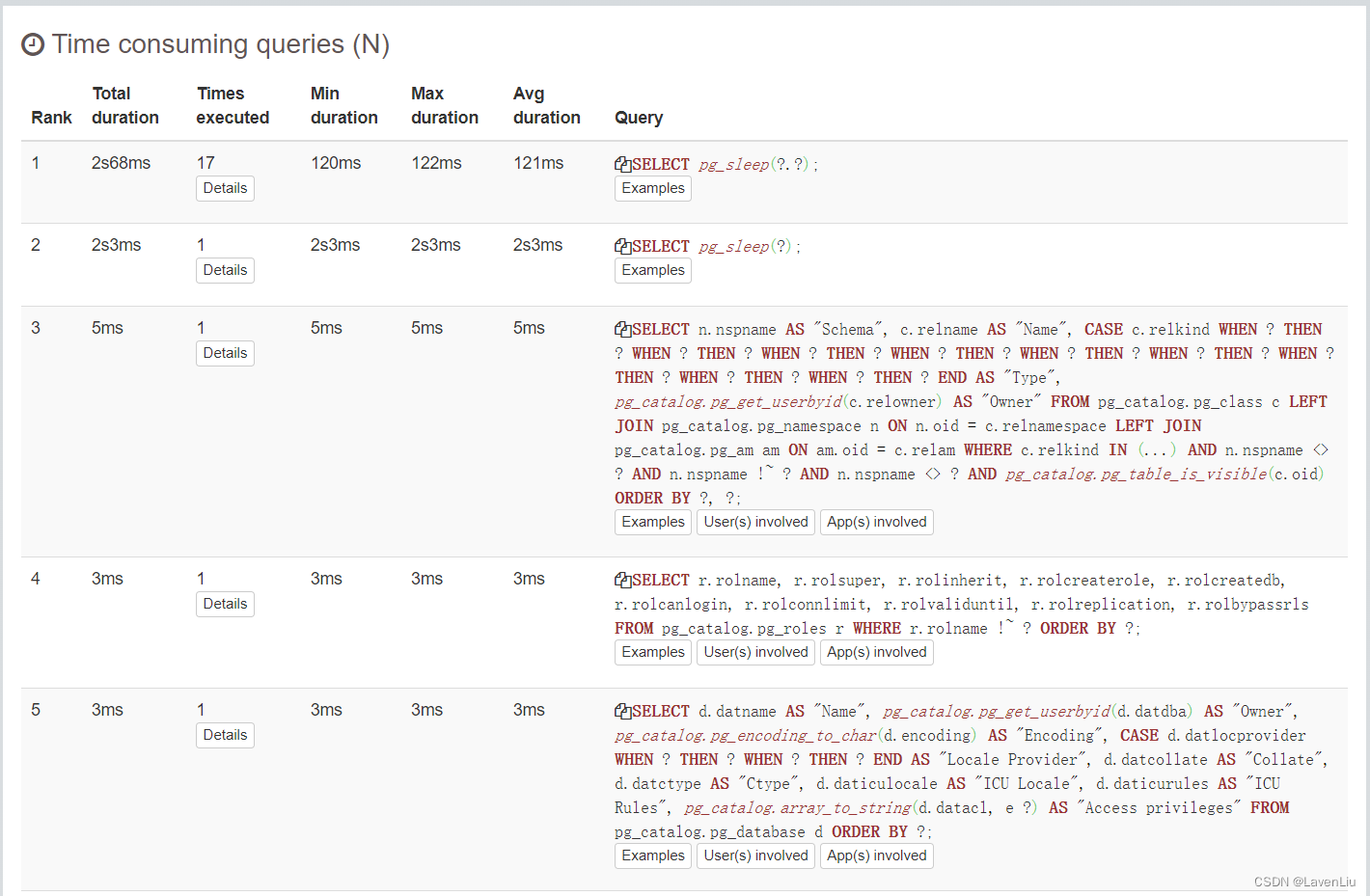Display User(s) involved for rank 5 query
The image size is (1370, 896).
pos(755,856)
